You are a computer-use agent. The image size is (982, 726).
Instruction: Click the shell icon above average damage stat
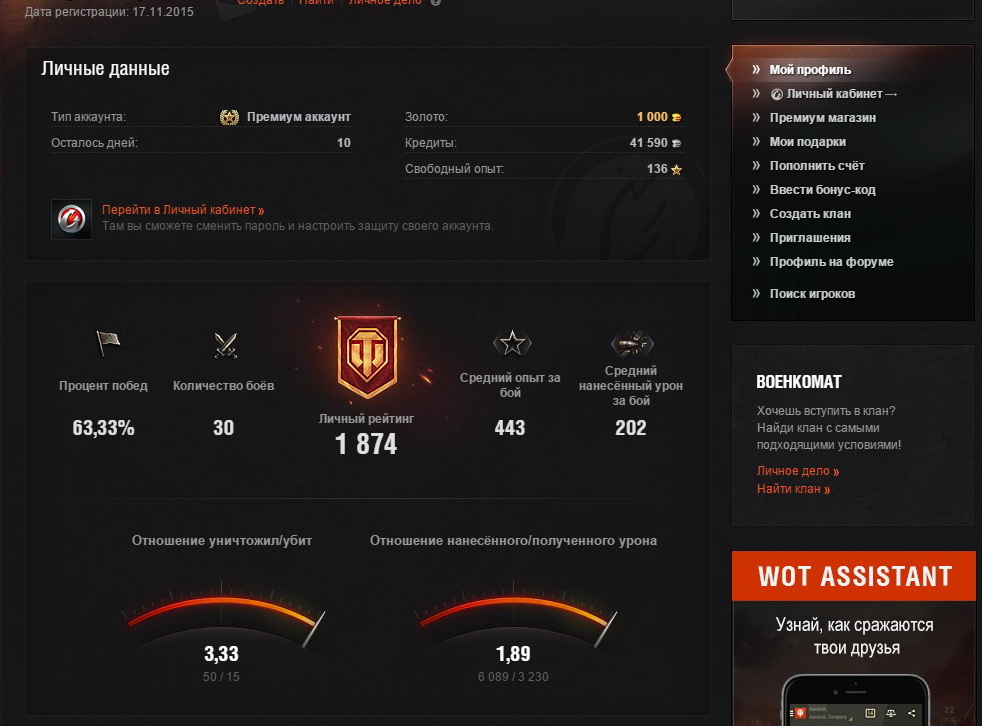tap(632, 343)
